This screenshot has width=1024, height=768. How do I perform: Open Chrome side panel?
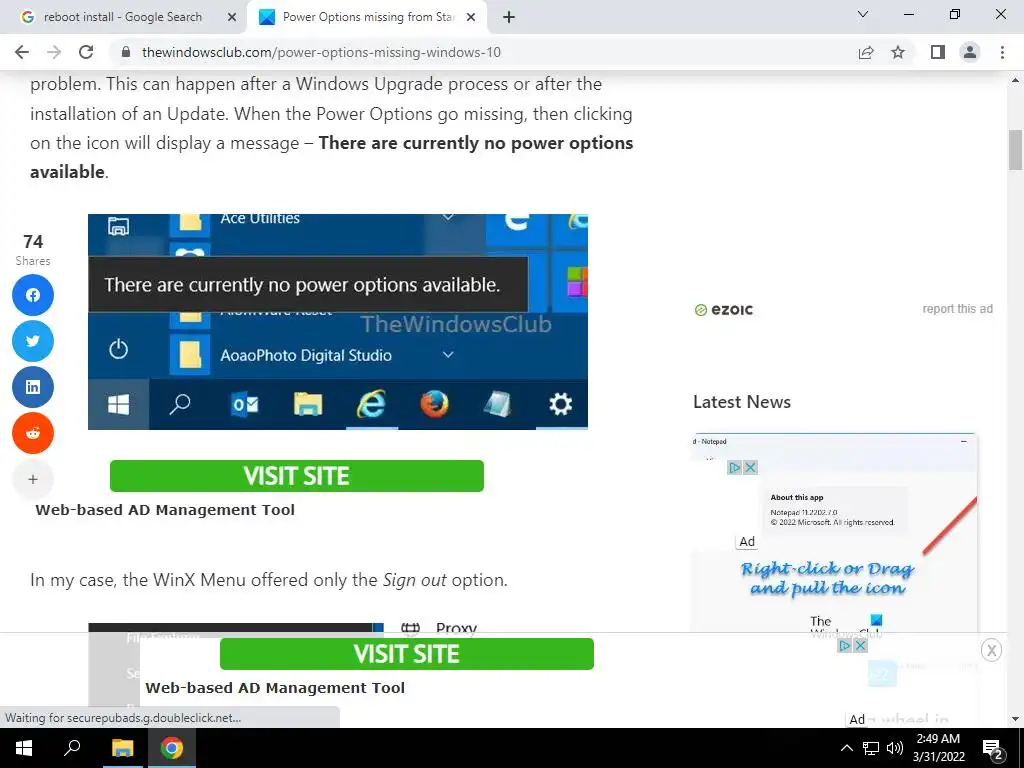point(938,52)
